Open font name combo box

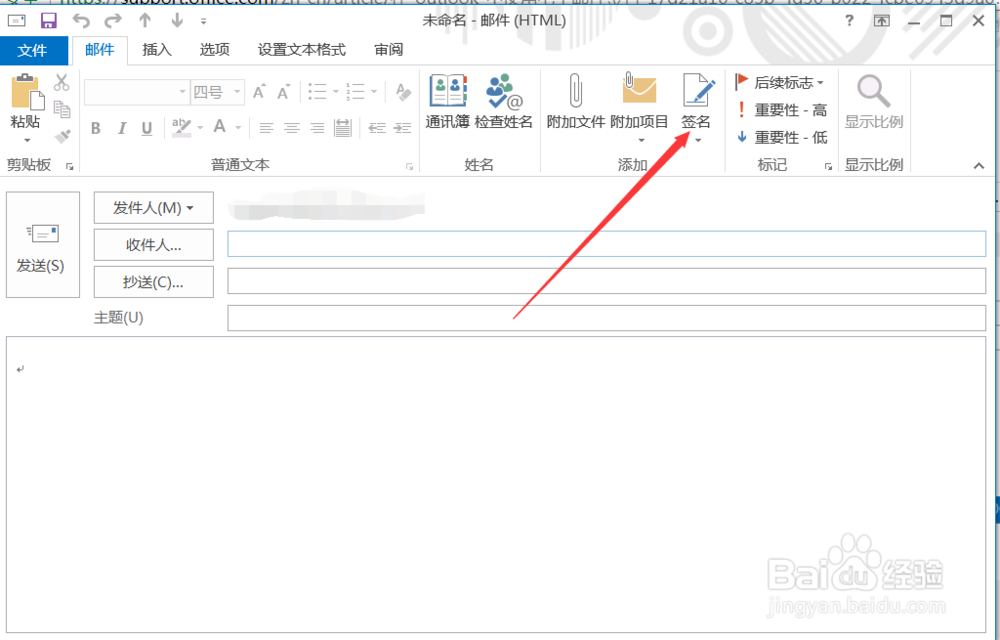[136, 92]
